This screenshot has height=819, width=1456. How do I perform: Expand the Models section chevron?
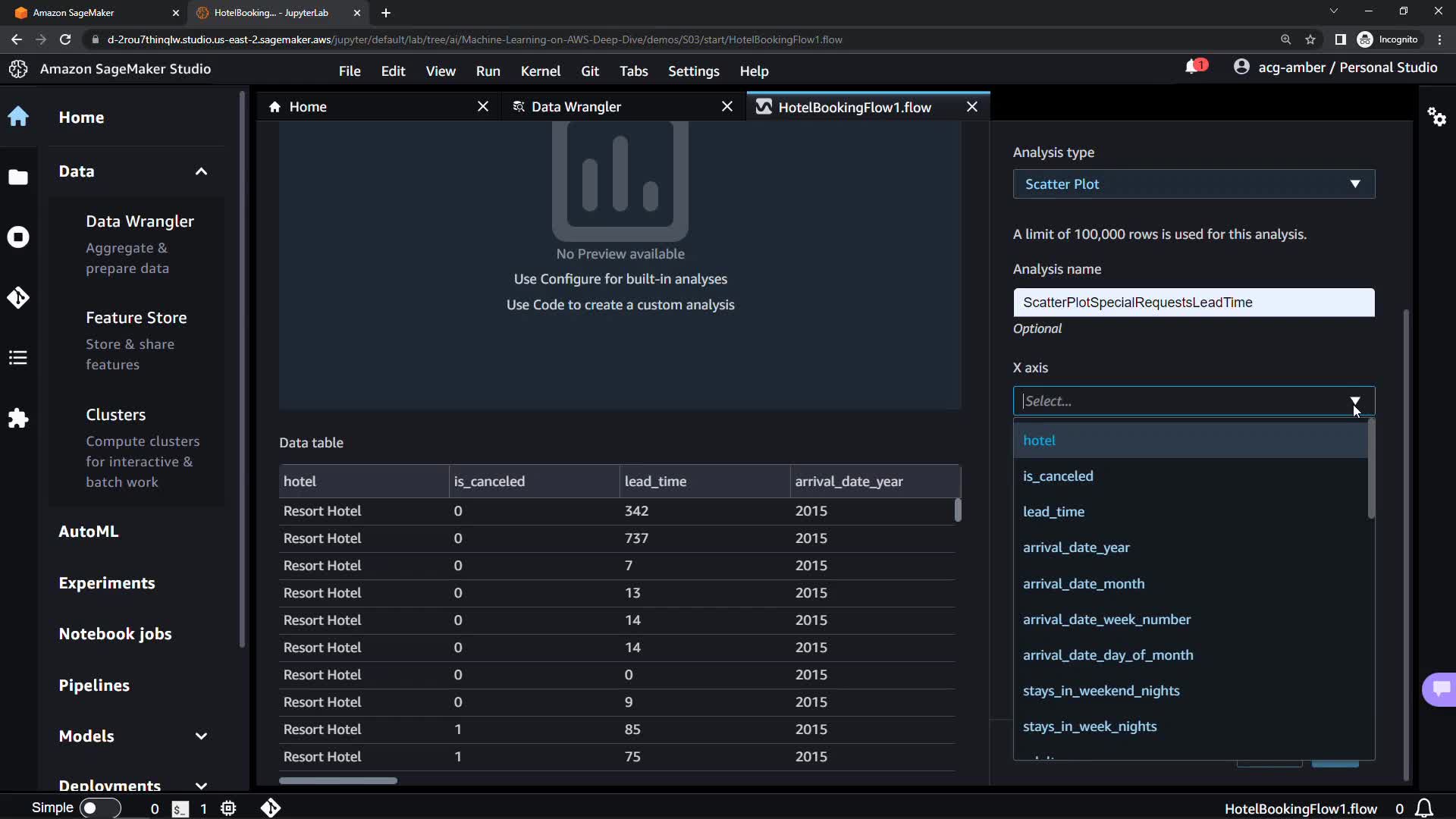click(x=201, y=736)
